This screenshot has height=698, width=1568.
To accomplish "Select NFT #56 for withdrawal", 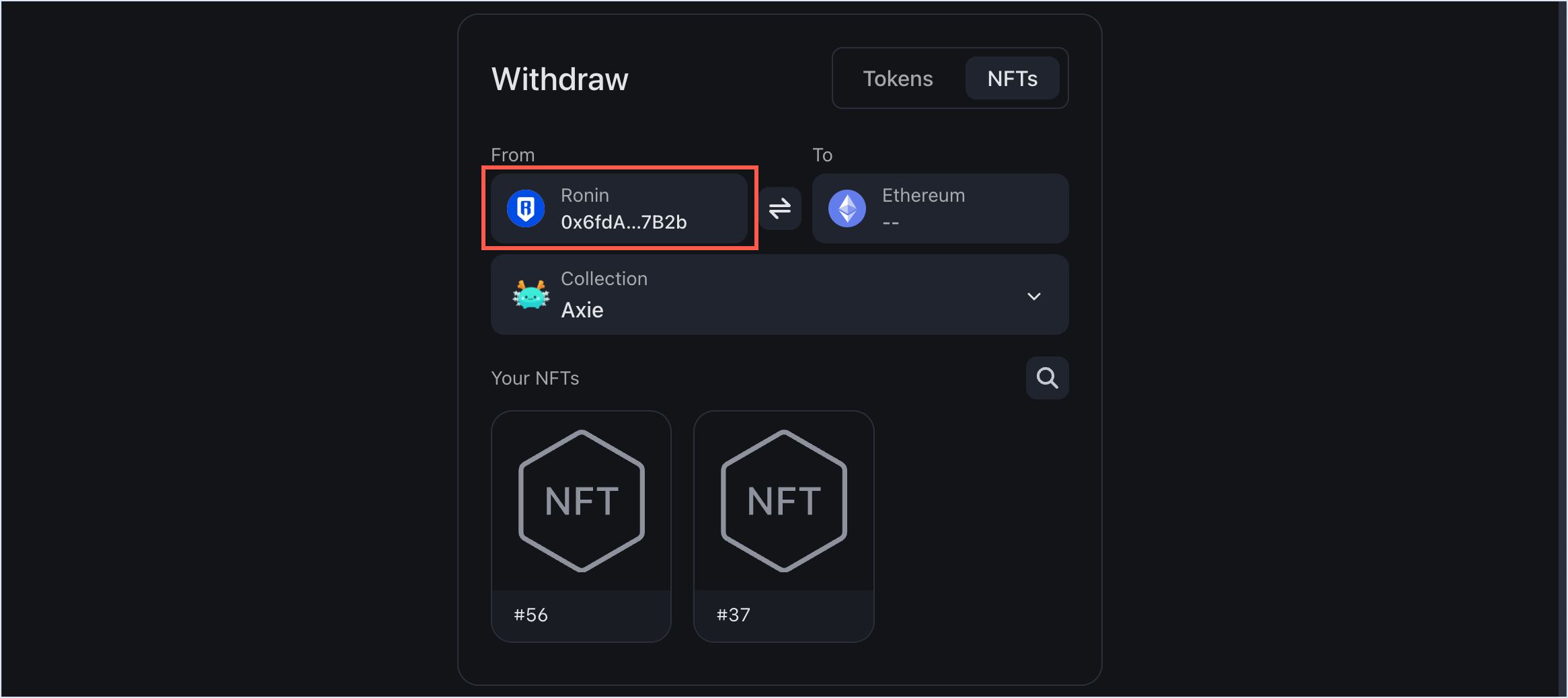I will point(581,525).
